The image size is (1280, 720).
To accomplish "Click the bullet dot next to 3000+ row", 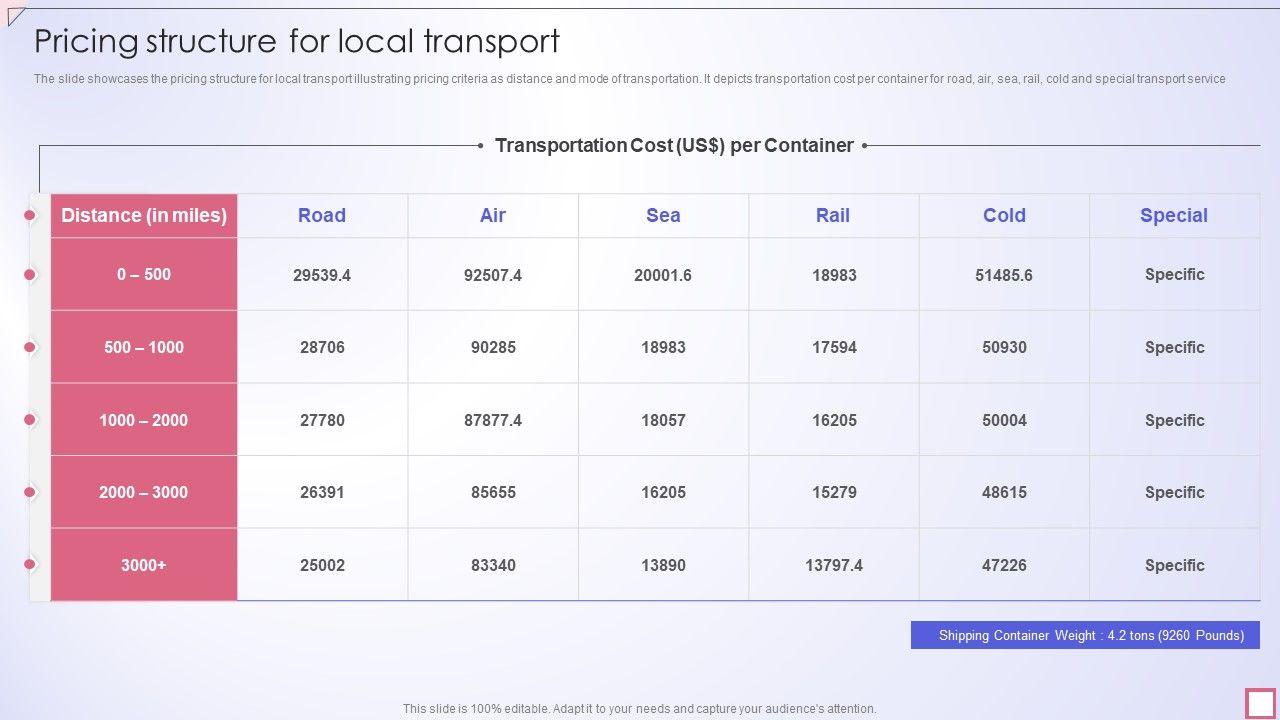I will point(30,565).
